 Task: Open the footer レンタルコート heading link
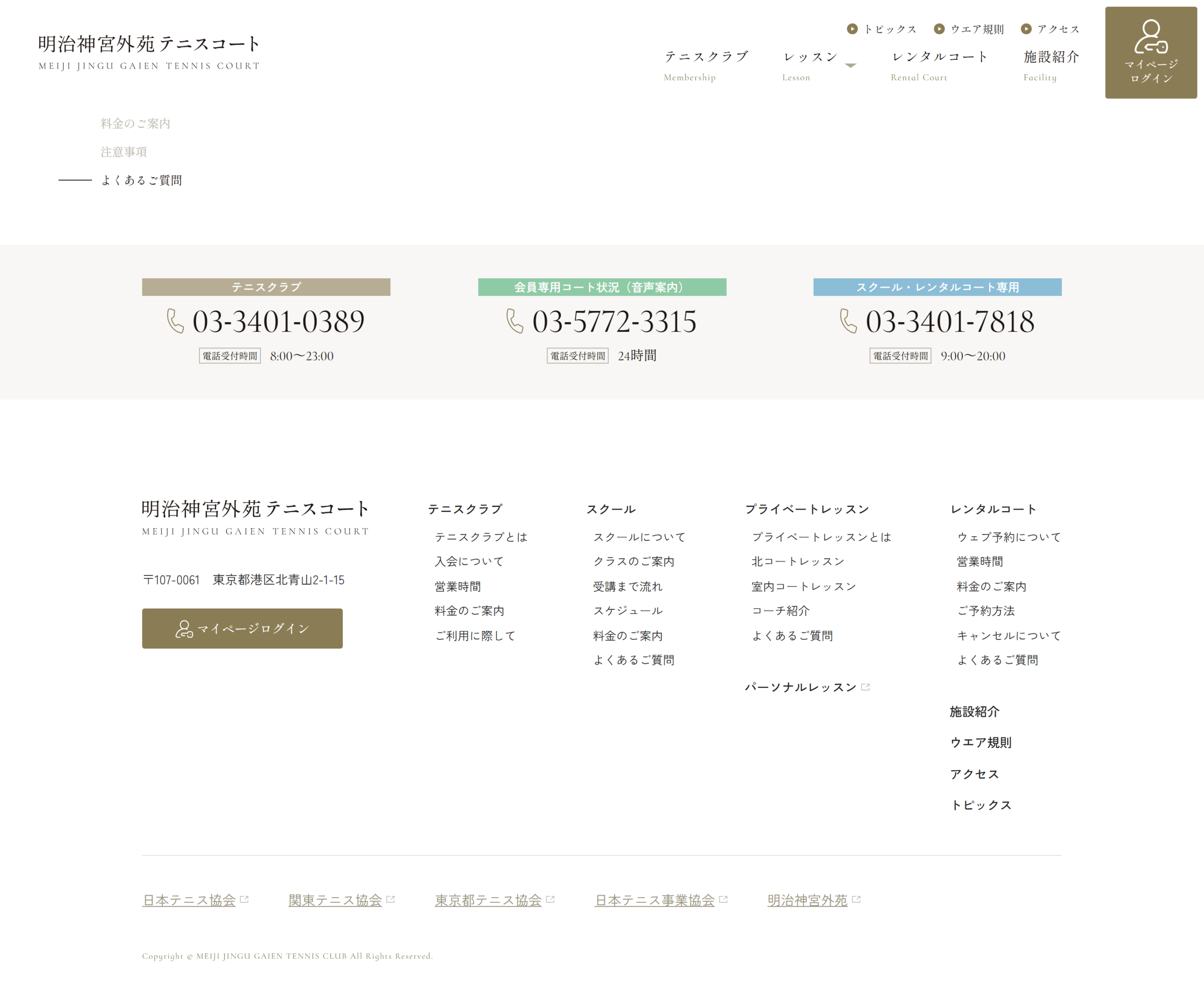(x=994, y=509)
